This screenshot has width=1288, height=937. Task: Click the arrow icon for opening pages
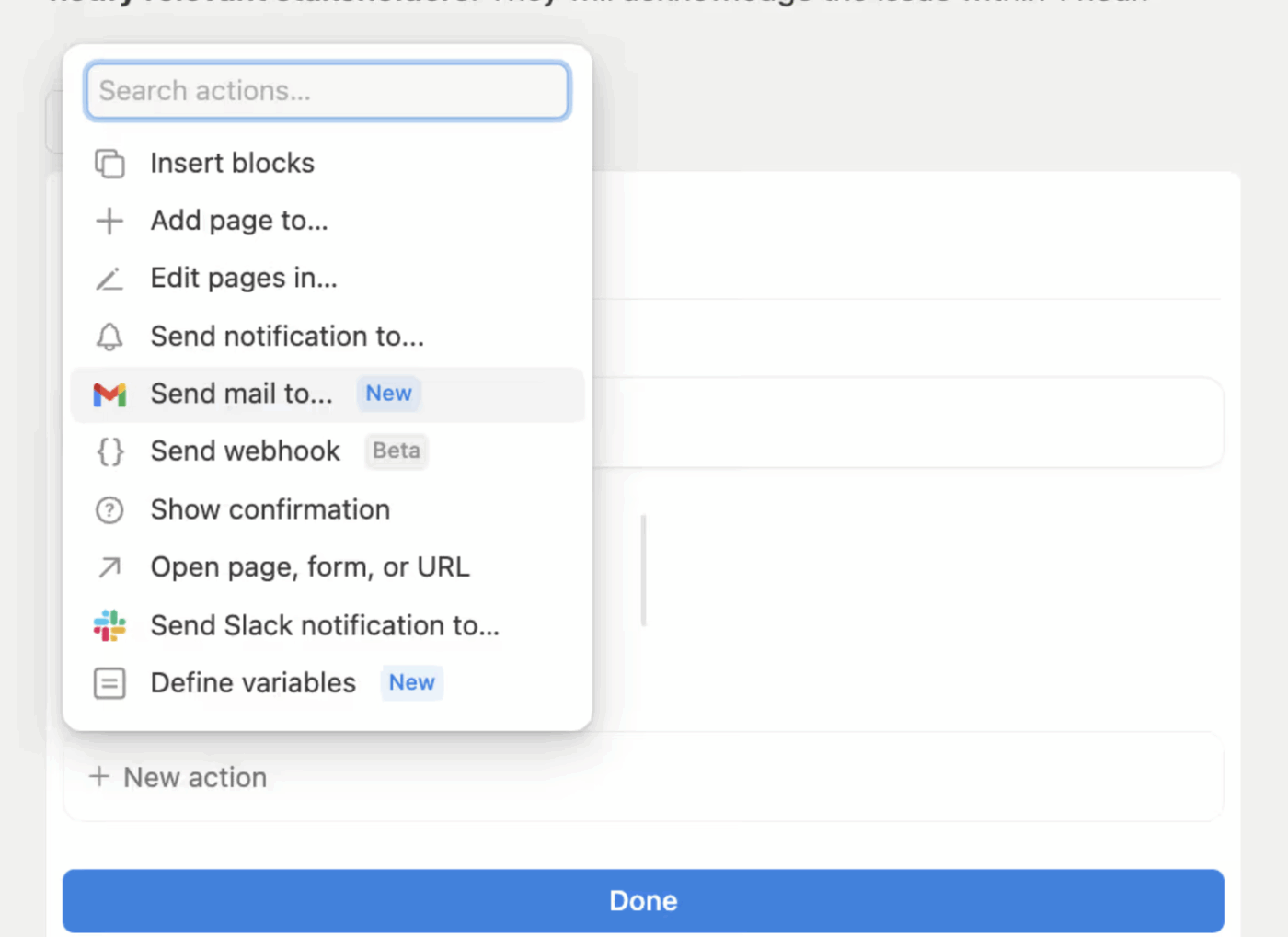pyautogui.click(x=109, y=567)
